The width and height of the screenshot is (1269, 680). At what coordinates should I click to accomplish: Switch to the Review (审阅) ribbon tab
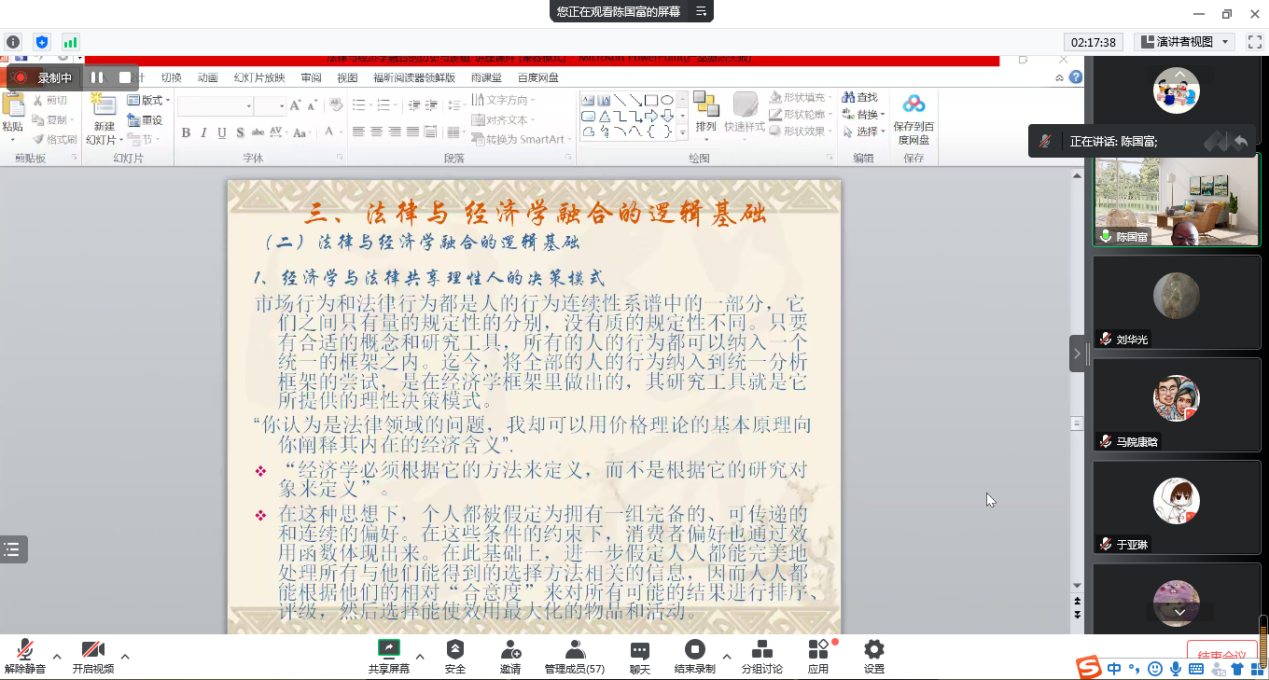click(311, 78)
